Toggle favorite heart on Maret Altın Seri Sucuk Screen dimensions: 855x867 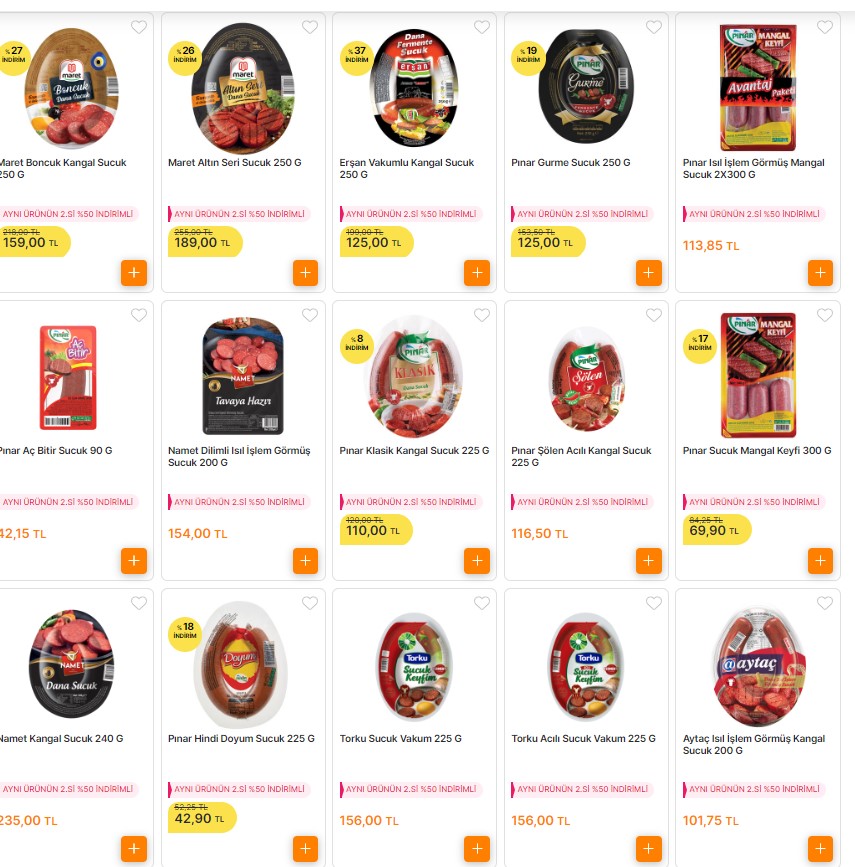click(x=310, y=27)
